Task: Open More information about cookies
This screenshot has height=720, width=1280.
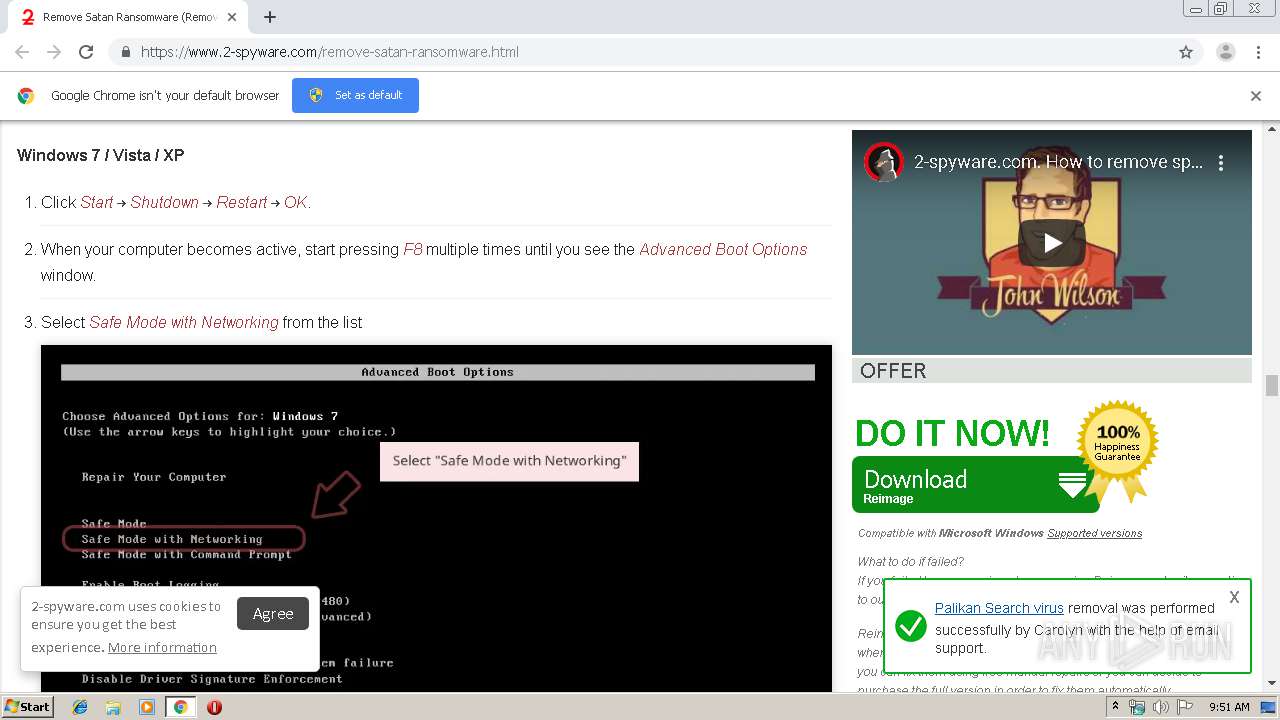Action: coord(162,648)
